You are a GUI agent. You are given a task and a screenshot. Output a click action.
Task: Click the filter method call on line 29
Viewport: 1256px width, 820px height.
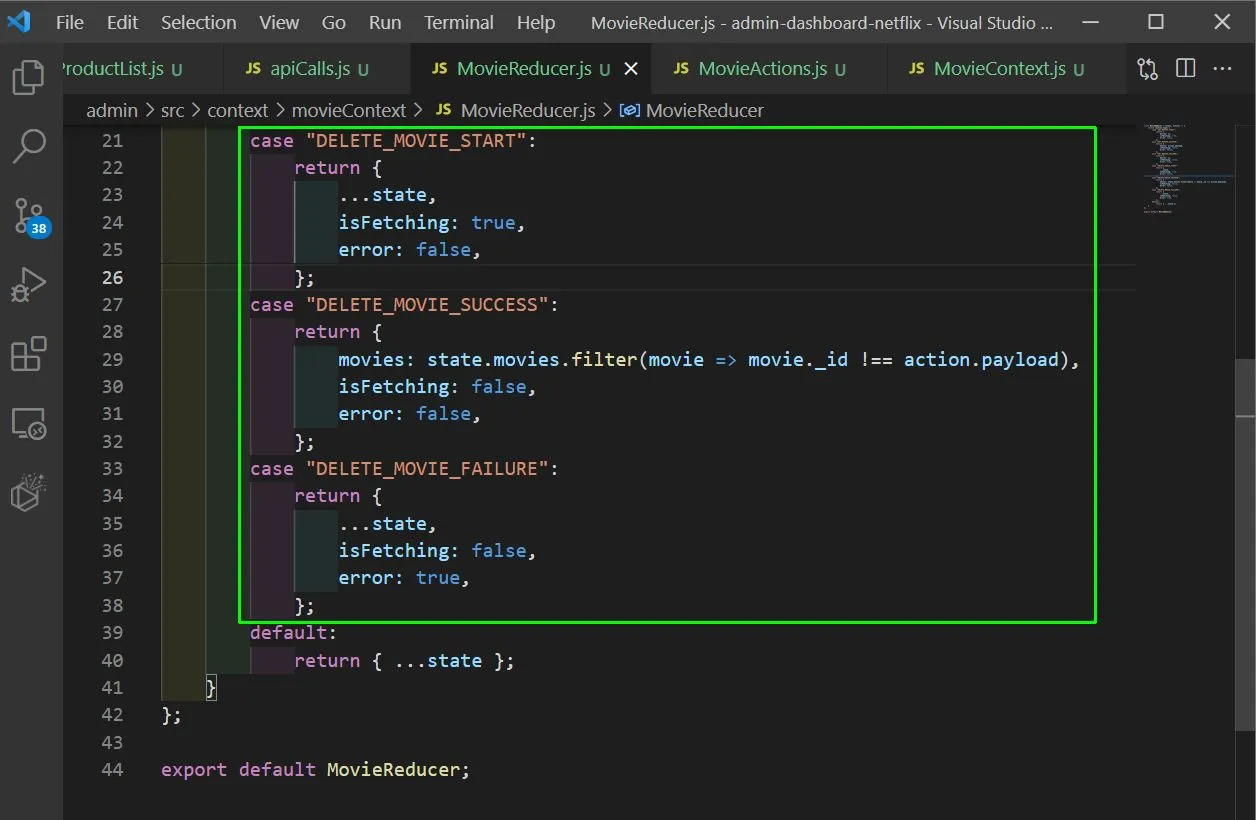(x=605, y=359)
